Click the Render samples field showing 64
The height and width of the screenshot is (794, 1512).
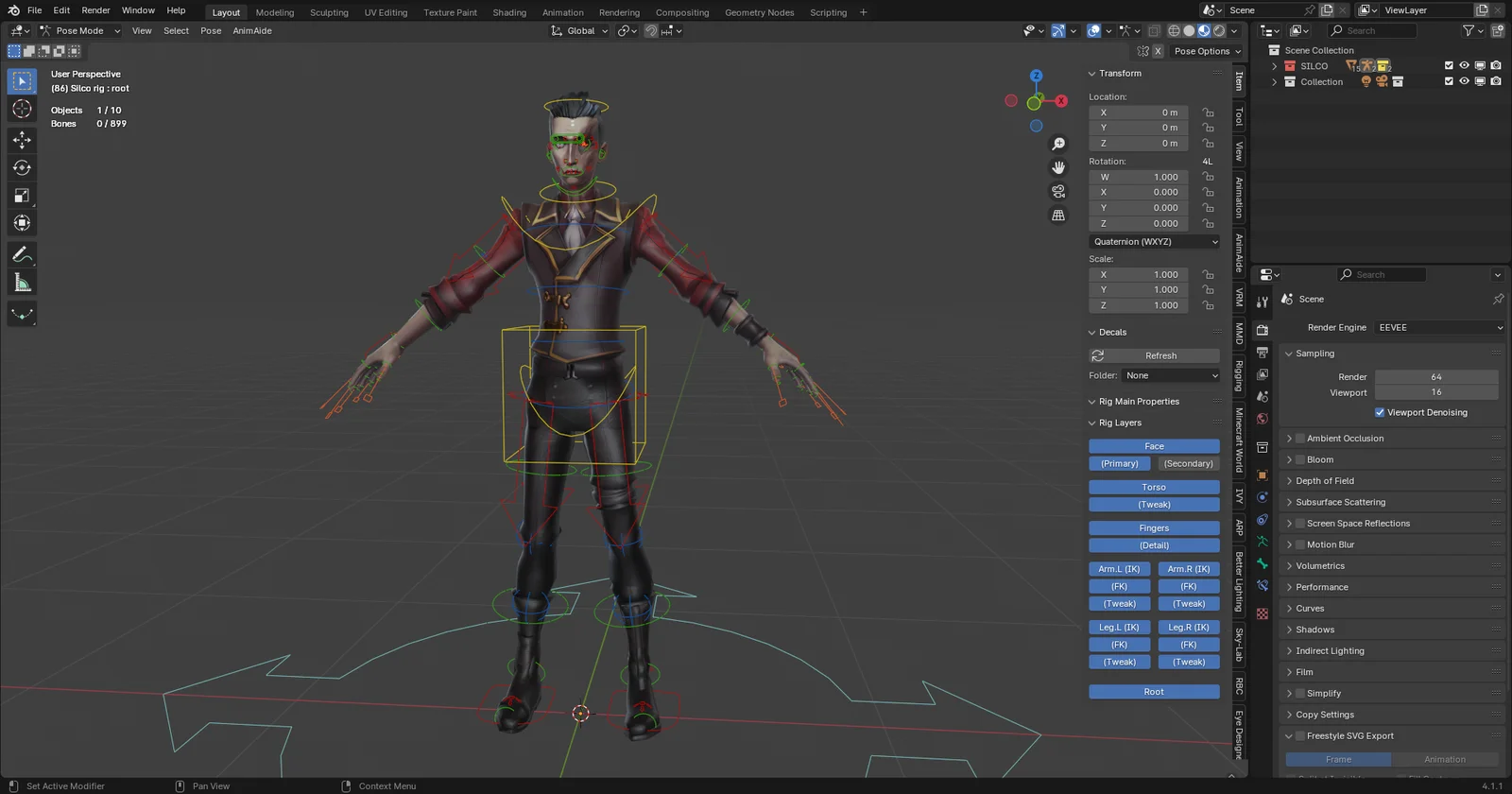click(x=1436, y=377)
